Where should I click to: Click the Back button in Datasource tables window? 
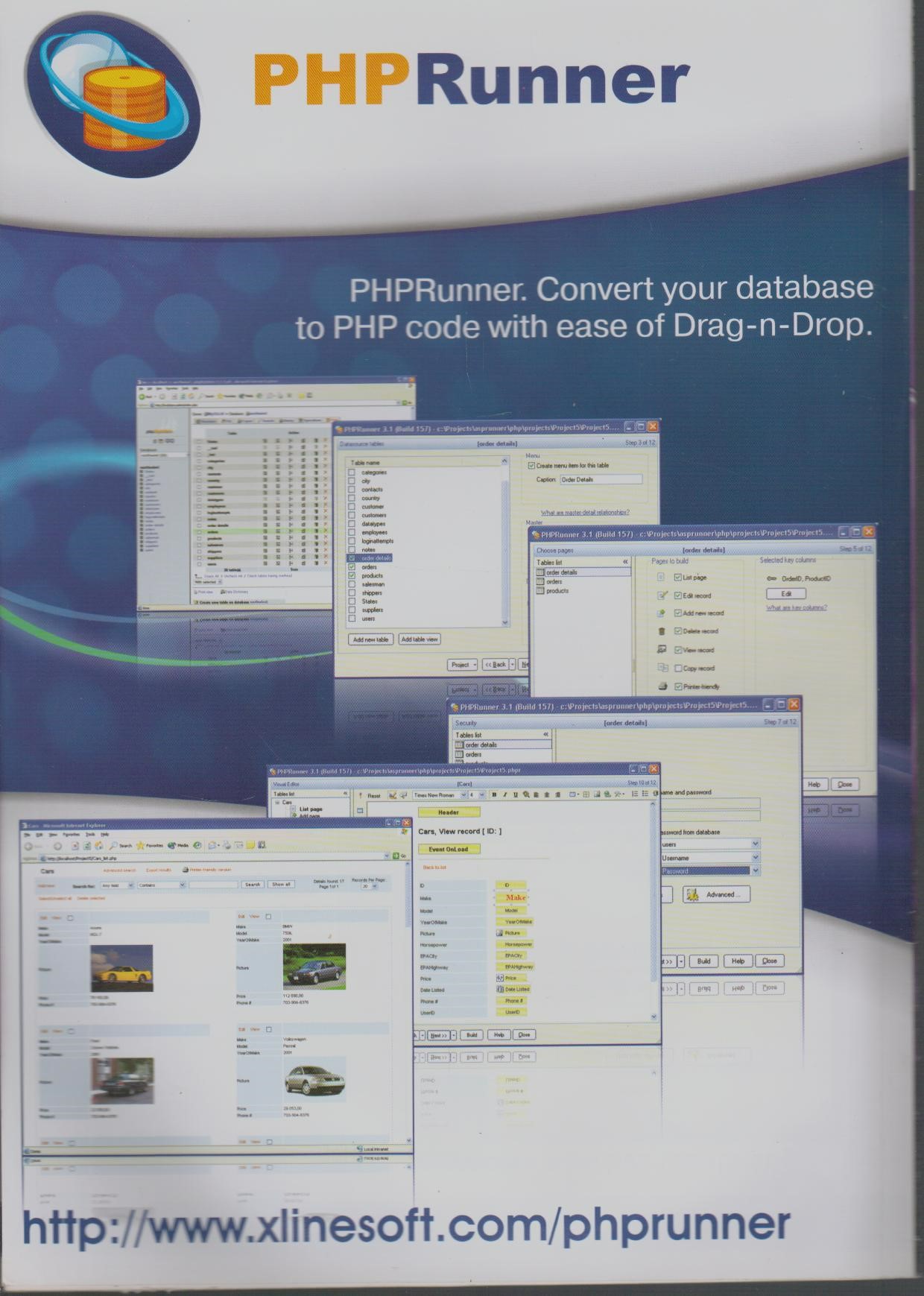(495, 665)
